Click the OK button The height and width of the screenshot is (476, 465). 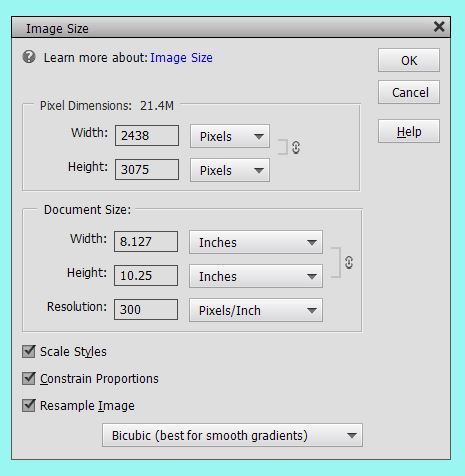(x=409, y=60)
